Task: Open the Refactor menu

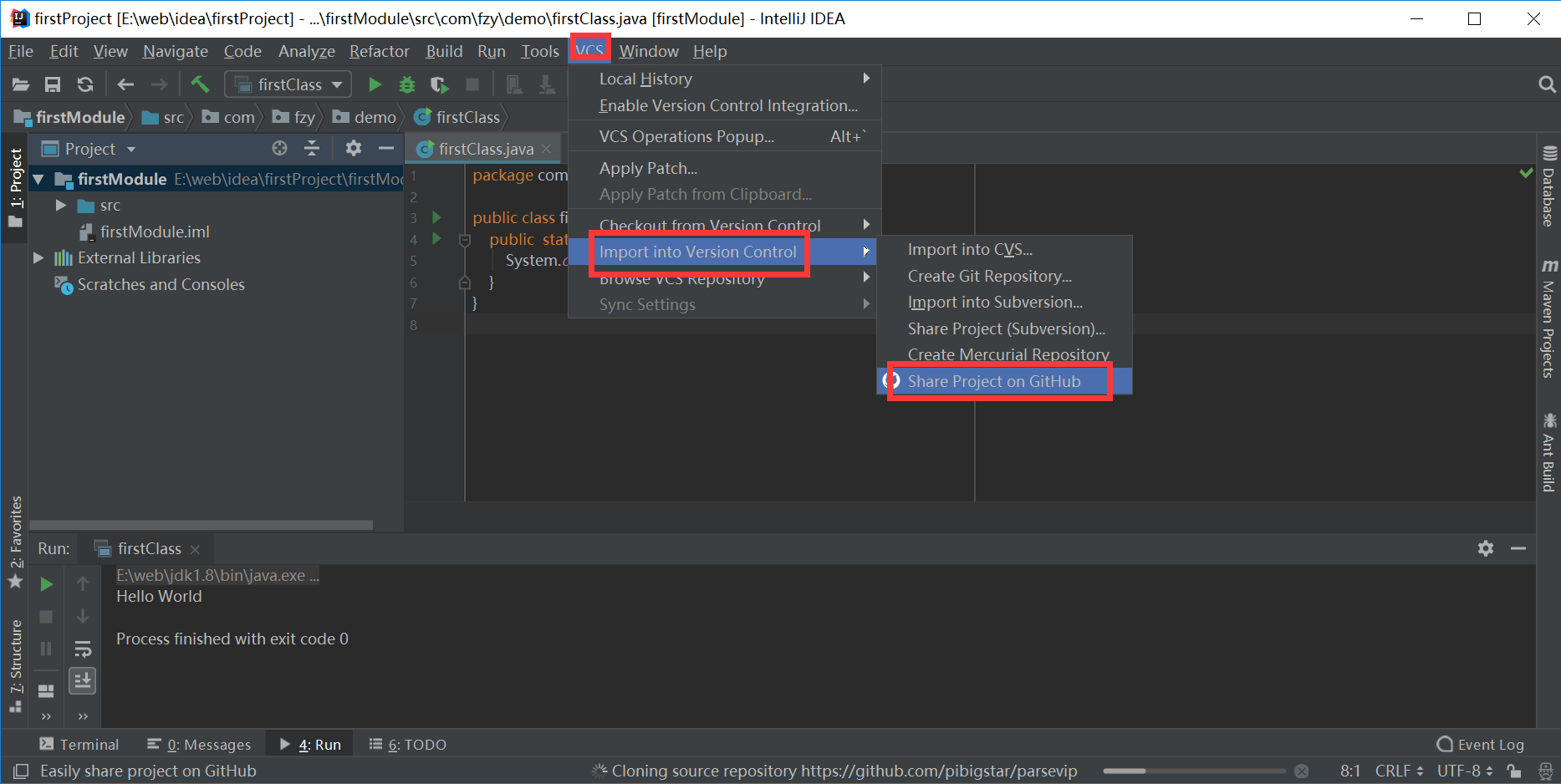Action: coord(380,51)
